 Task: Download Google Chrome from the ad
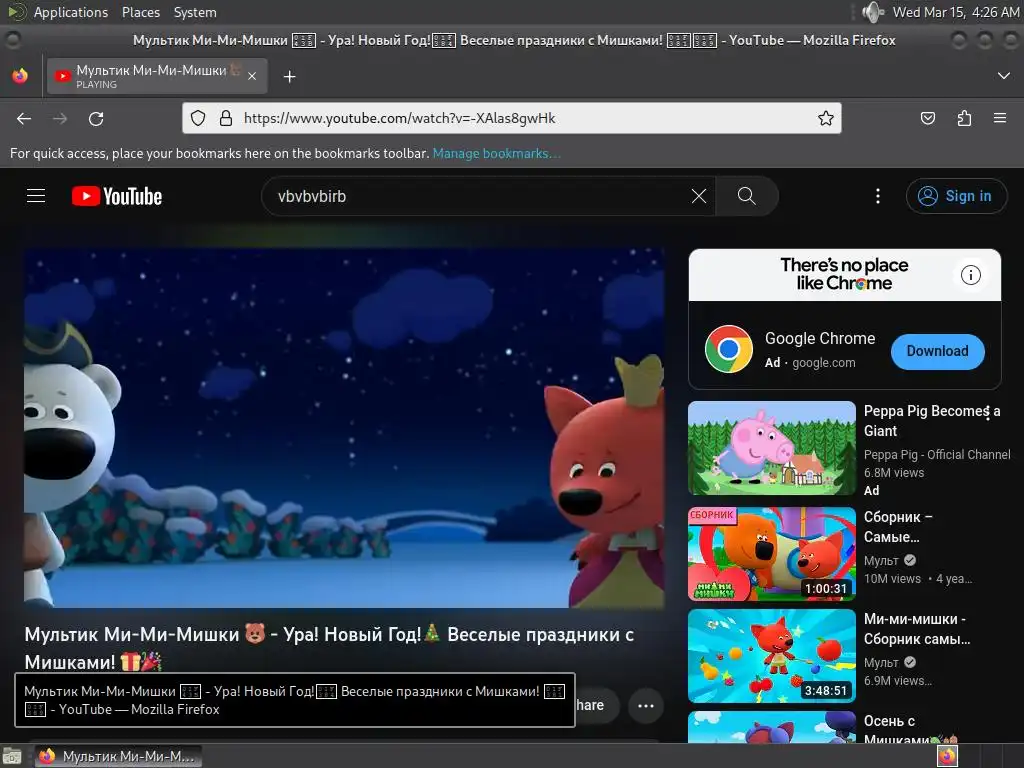click(937, 351)
